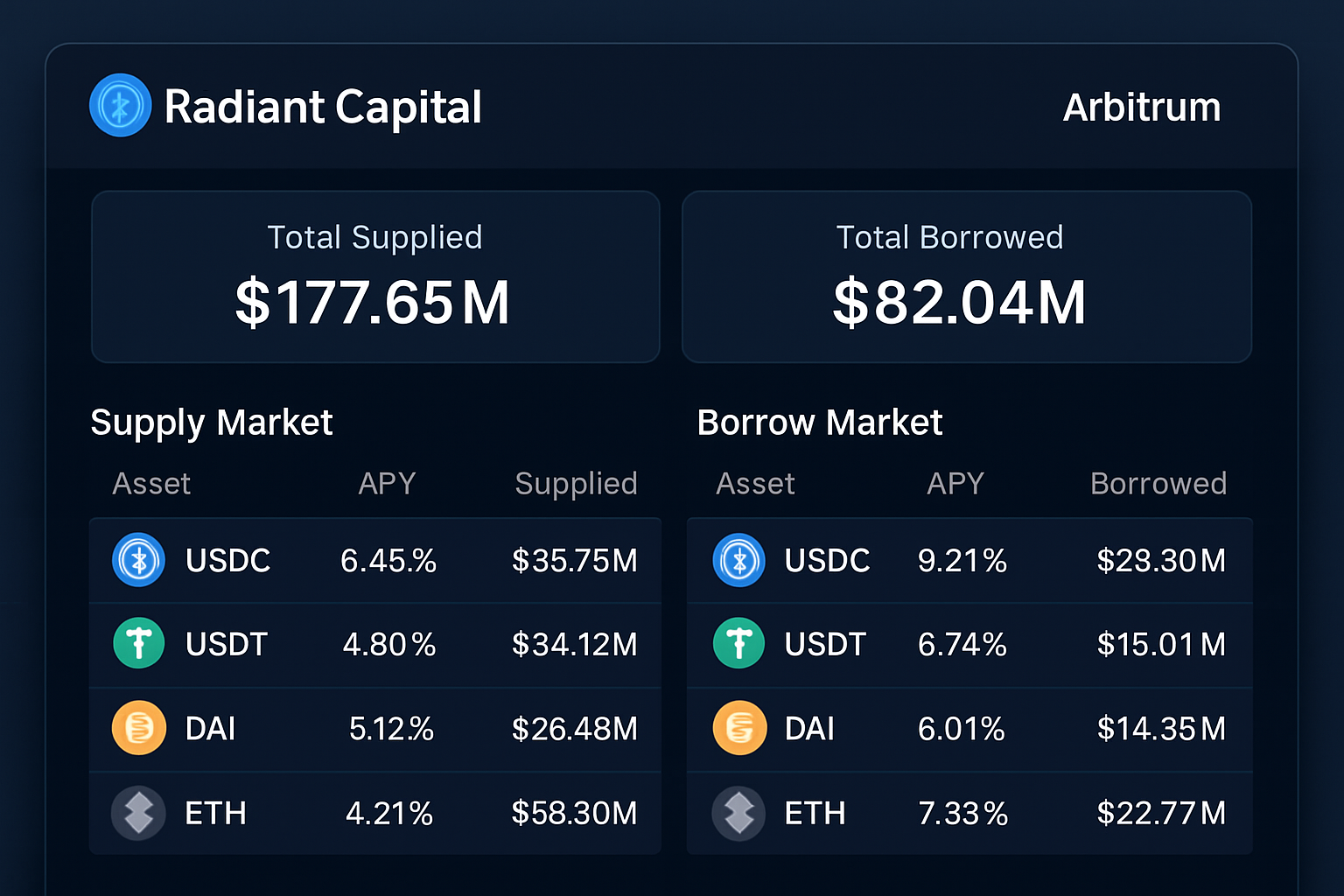The image size is (1344, 896).
Task: Click the Radiant Capital logo icon
Action: [x=121, y=105]
